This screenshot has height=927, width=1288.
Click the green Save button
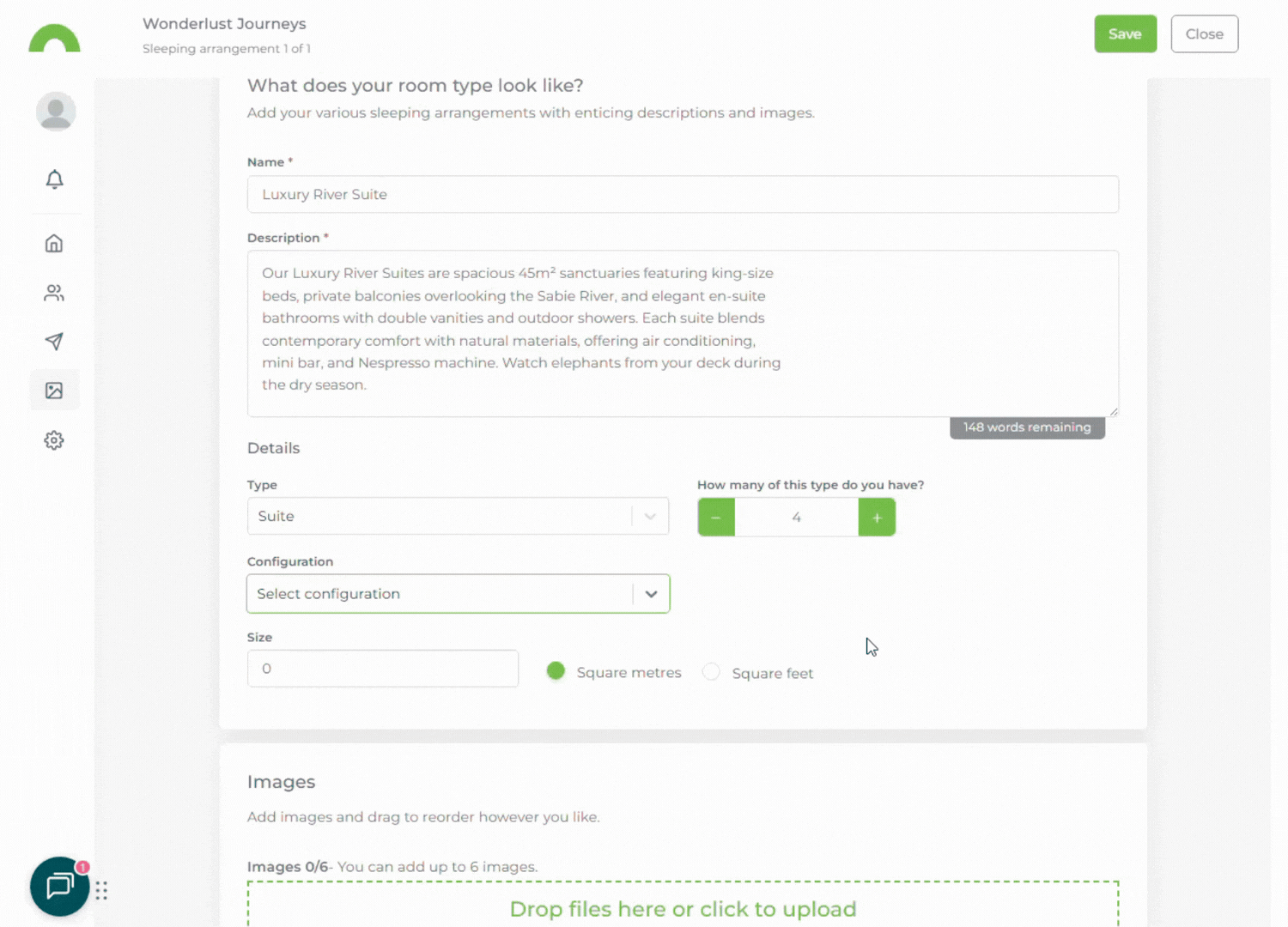1125,34
